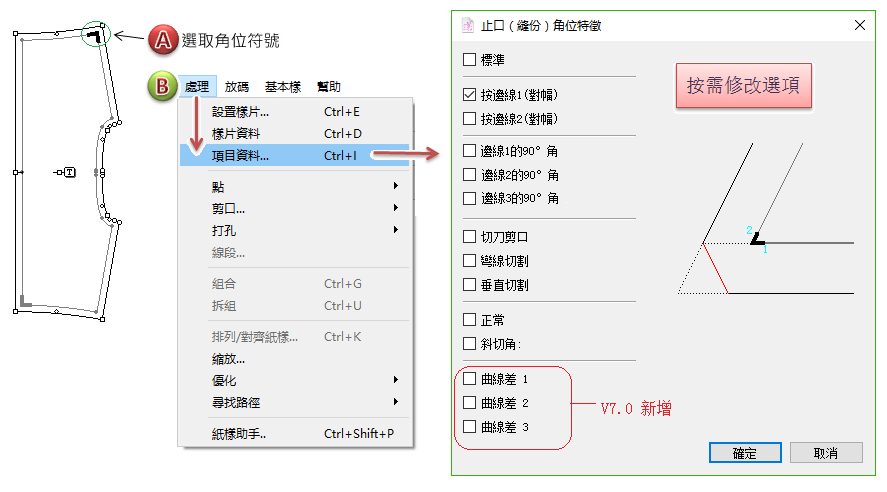Viewport: 887px width, 492px height.
Task: Expand the 尋找路徑 submenu
Action: (x=396, y=402)
